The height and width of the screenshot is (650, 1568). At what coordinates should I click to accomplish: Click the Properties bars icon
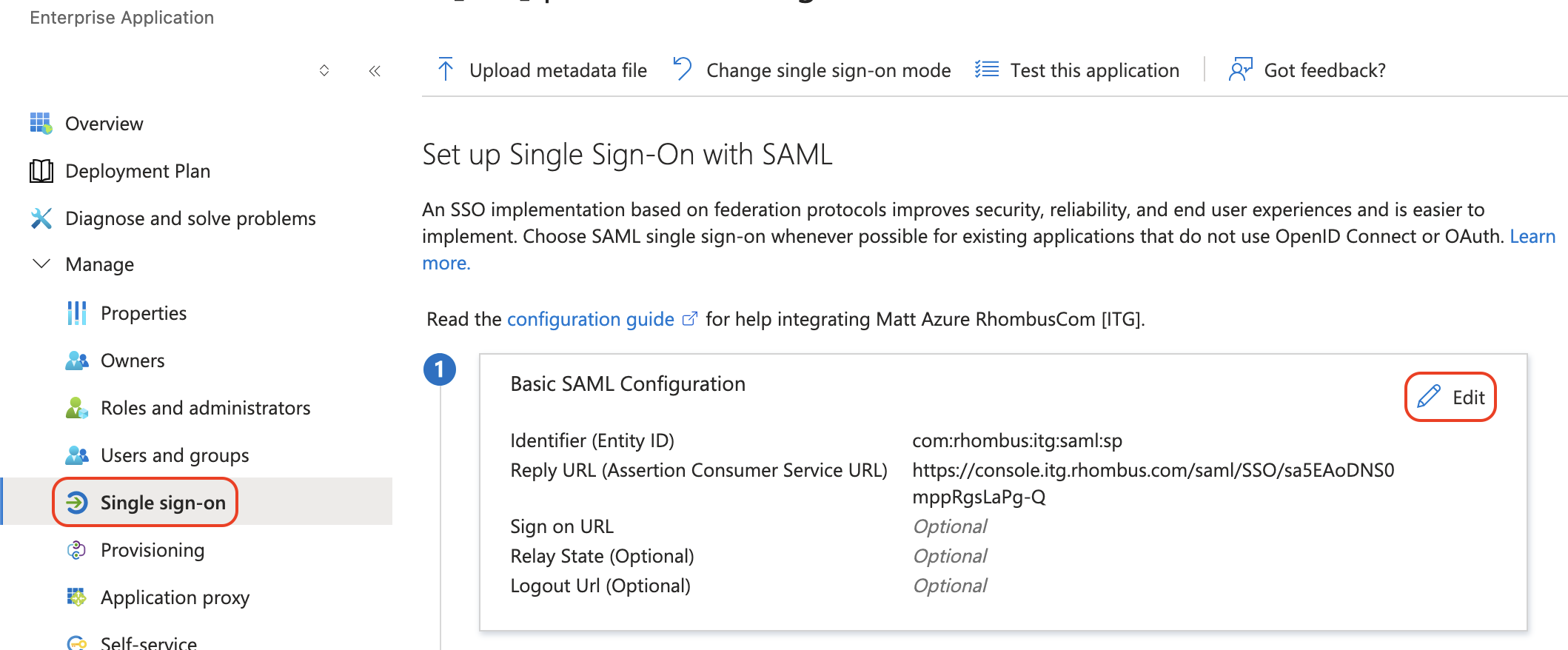coord(76,313)
